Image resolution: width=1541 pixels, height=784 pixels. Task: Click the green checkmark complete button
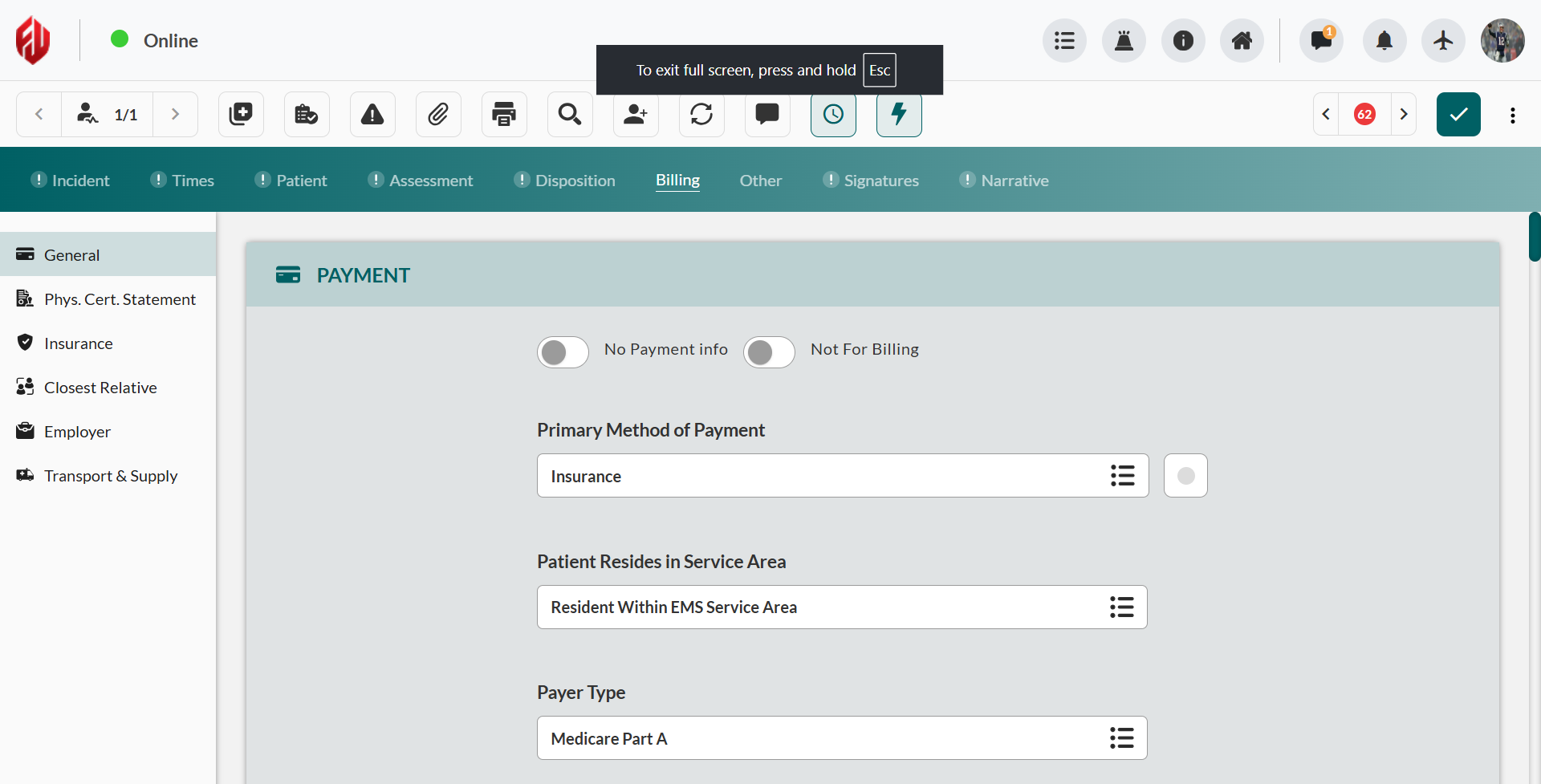point(1458,115)
